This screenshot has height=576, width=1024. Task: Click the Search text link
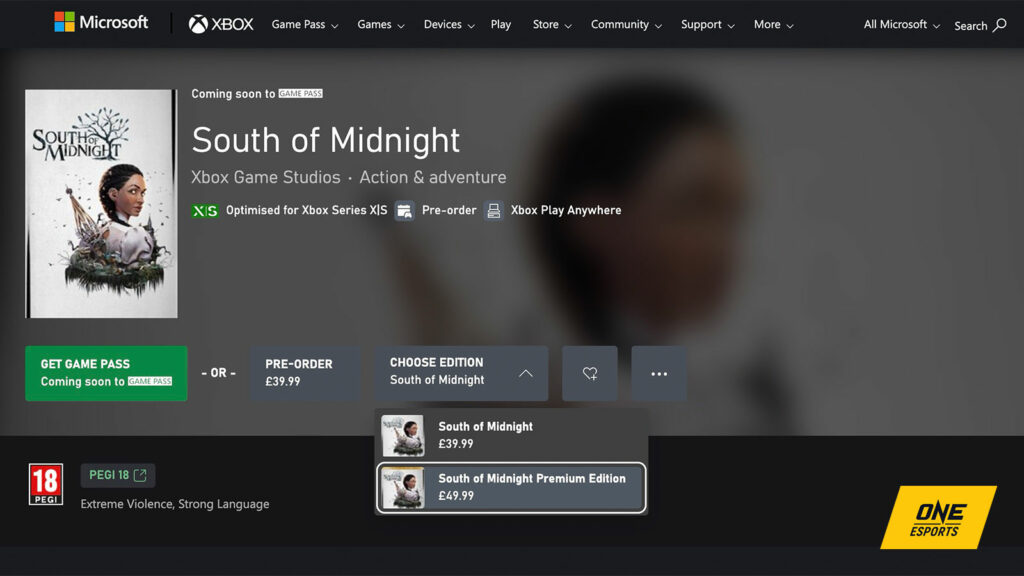(x=970, y=26)
